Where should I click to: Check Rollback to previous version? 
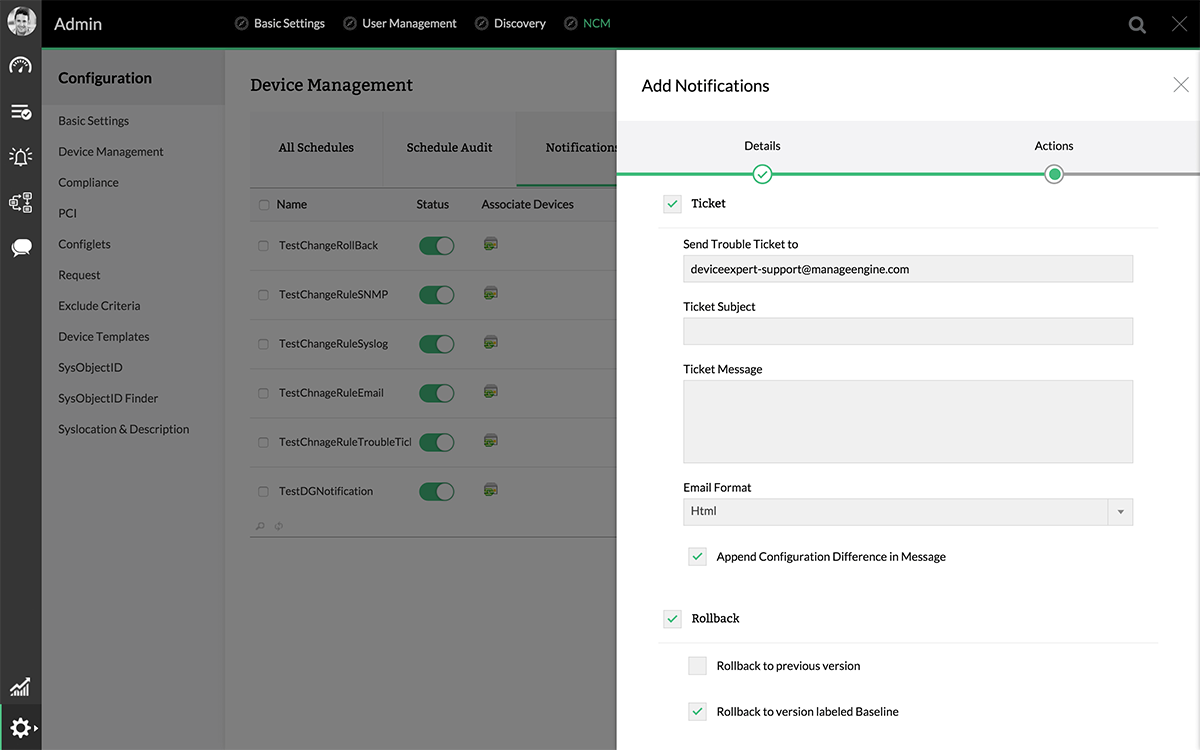pos(697,666)
